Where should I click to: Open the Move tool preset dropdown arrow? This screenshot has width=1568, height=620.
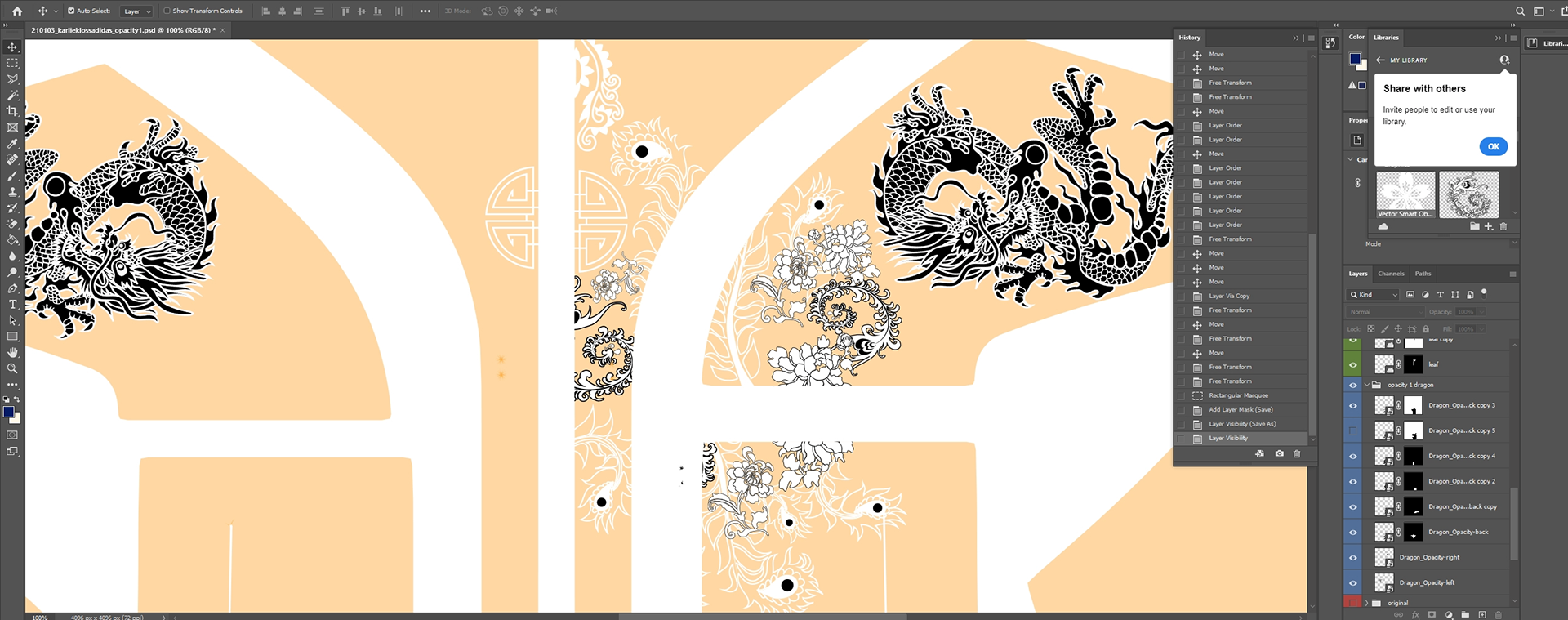56,11
